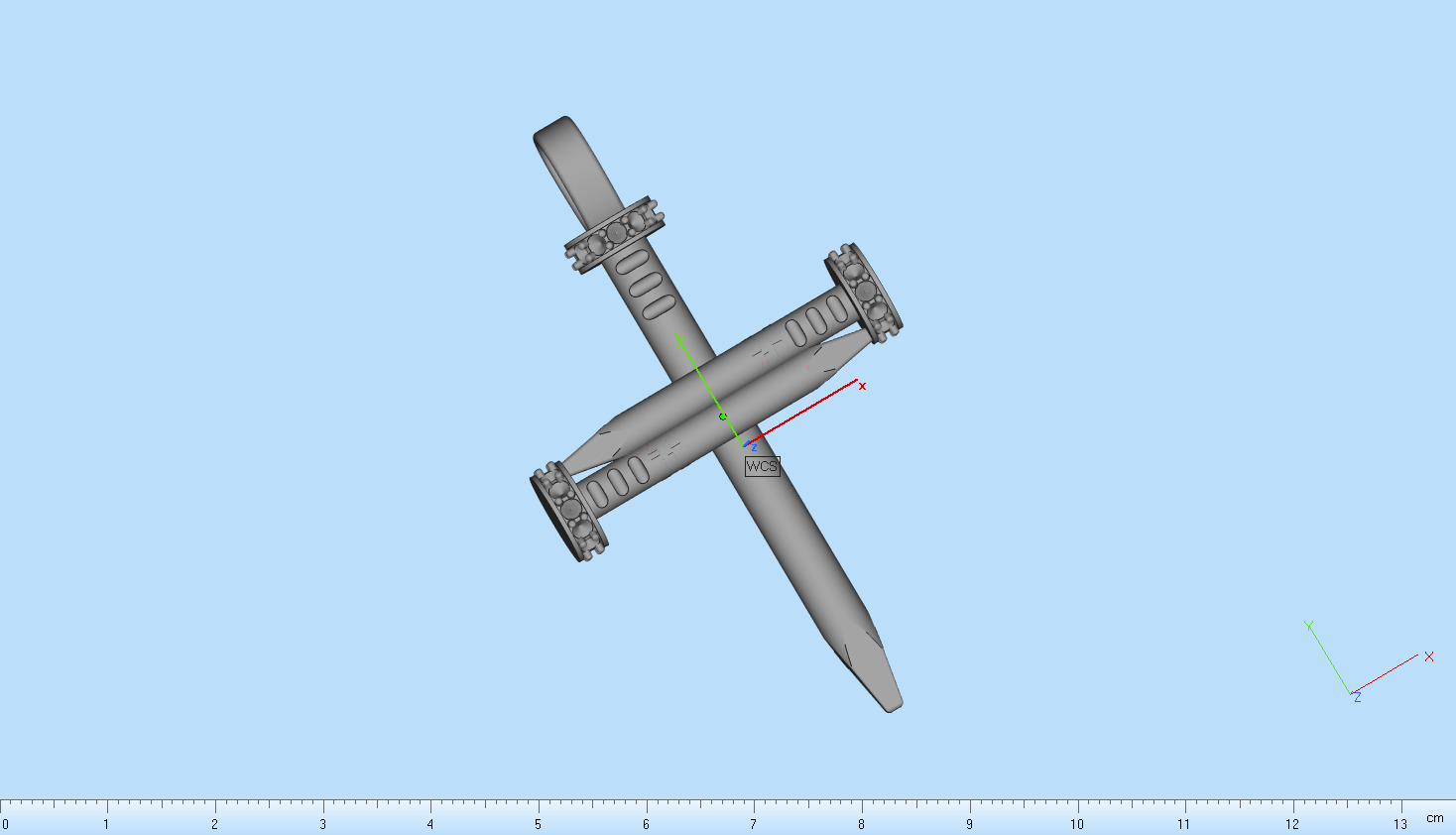Viewport: 1456px width, 835px height.
Task: Select the red X axis label of WCS
Action: click(x=862, y=386)
